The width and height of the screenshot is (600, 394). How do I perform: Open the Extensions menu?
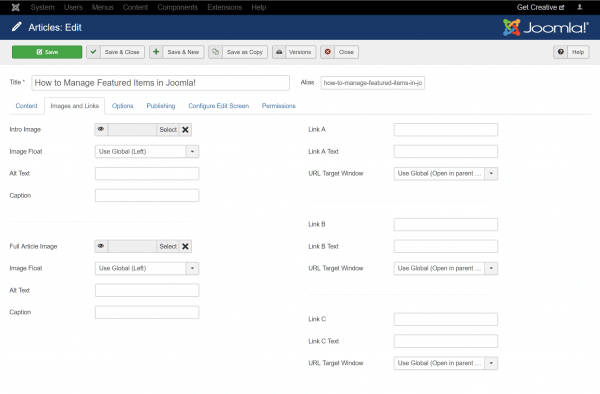(225, 7)
